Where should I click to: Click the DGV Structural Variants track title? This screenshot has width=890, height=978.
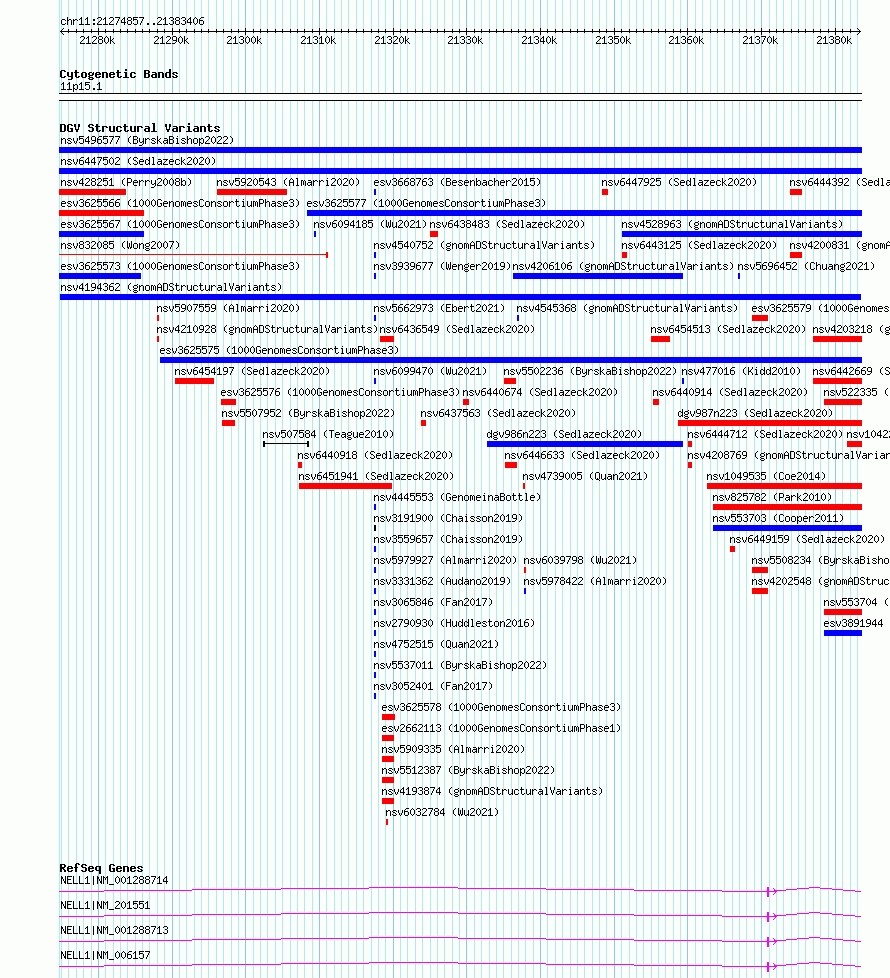(x=140, y=128)
